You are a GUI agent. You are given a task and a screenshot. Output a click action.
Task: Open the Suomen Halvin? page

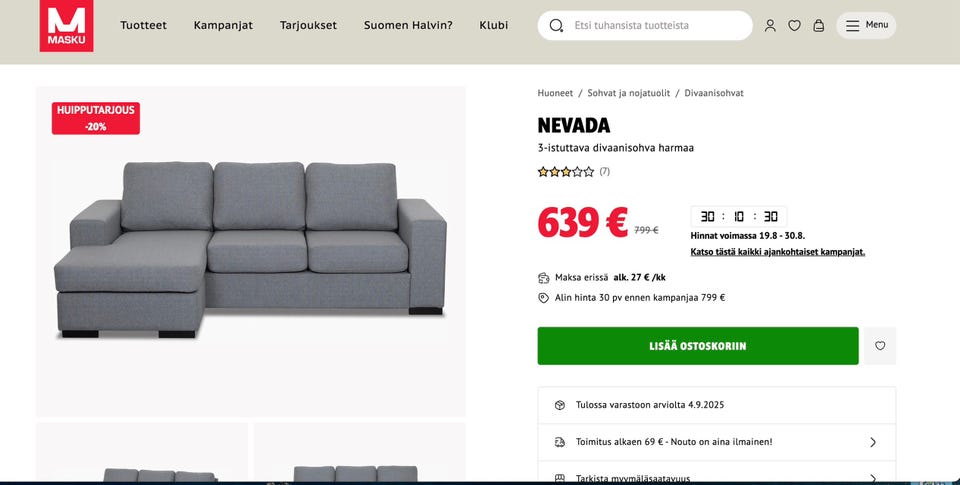[x=408, y=25]
